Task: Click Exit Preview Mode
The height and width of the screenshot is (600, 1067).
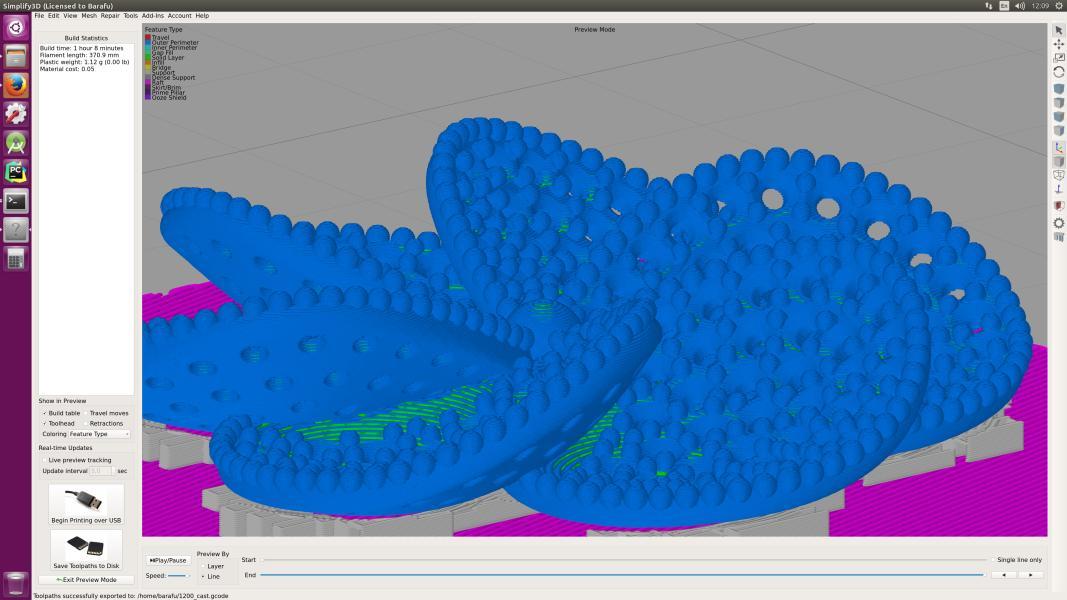Action: [x=85, y=579]
